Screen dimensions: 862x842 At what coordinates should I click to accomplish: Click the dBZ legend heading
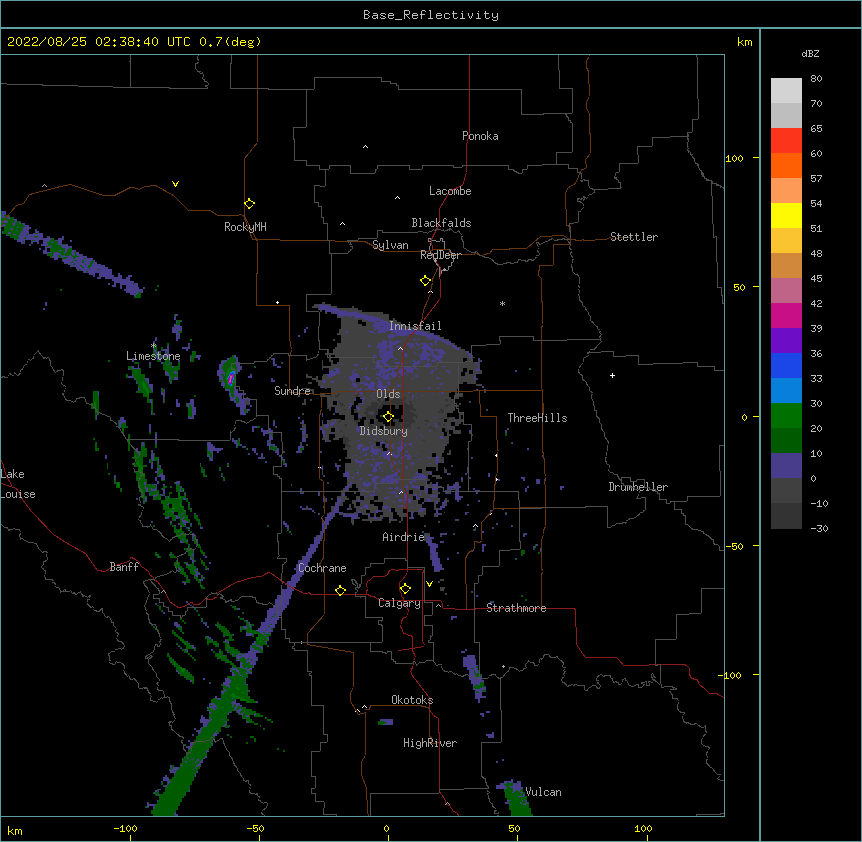point(810,53)
